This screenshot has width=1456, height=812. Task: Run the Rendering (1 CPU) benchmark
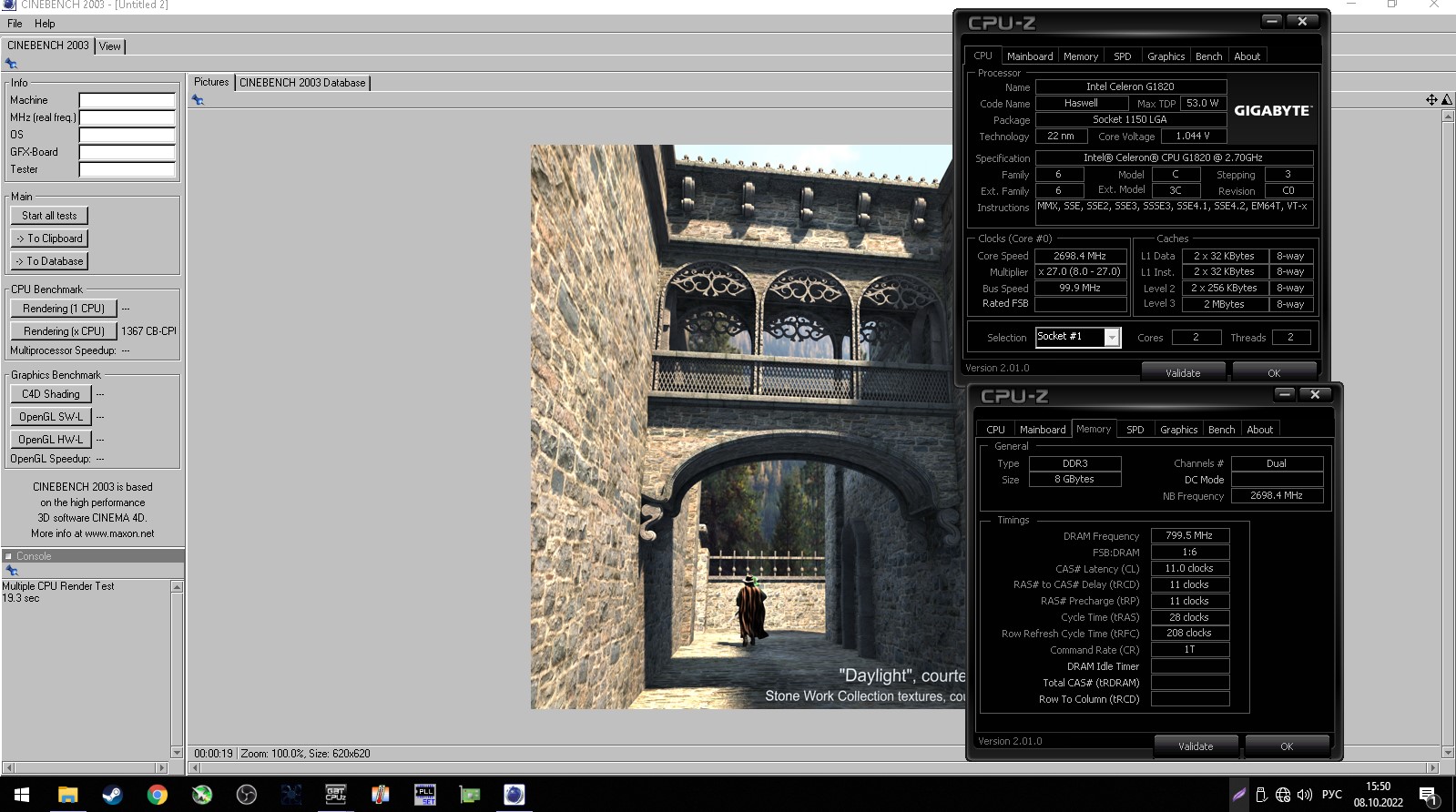pos(63,309)
